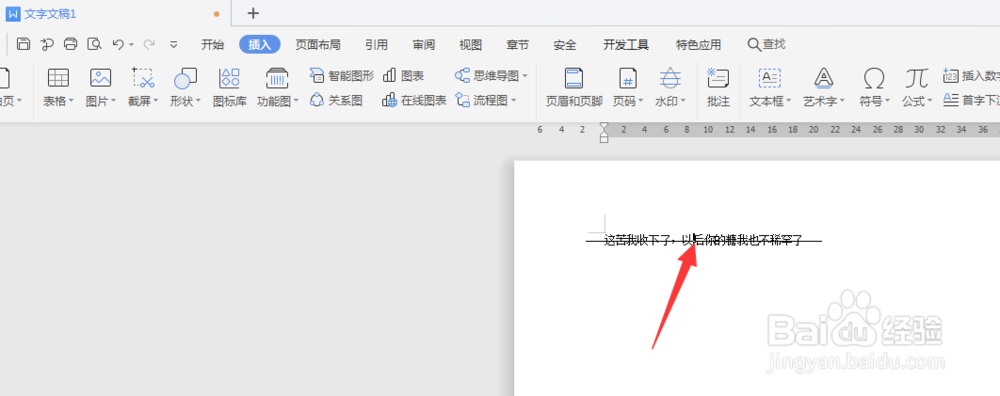Insert a table with 表格 icon
Image resolution: width=1000 pixels, height=396 pixels.
[x=58, y=78]
